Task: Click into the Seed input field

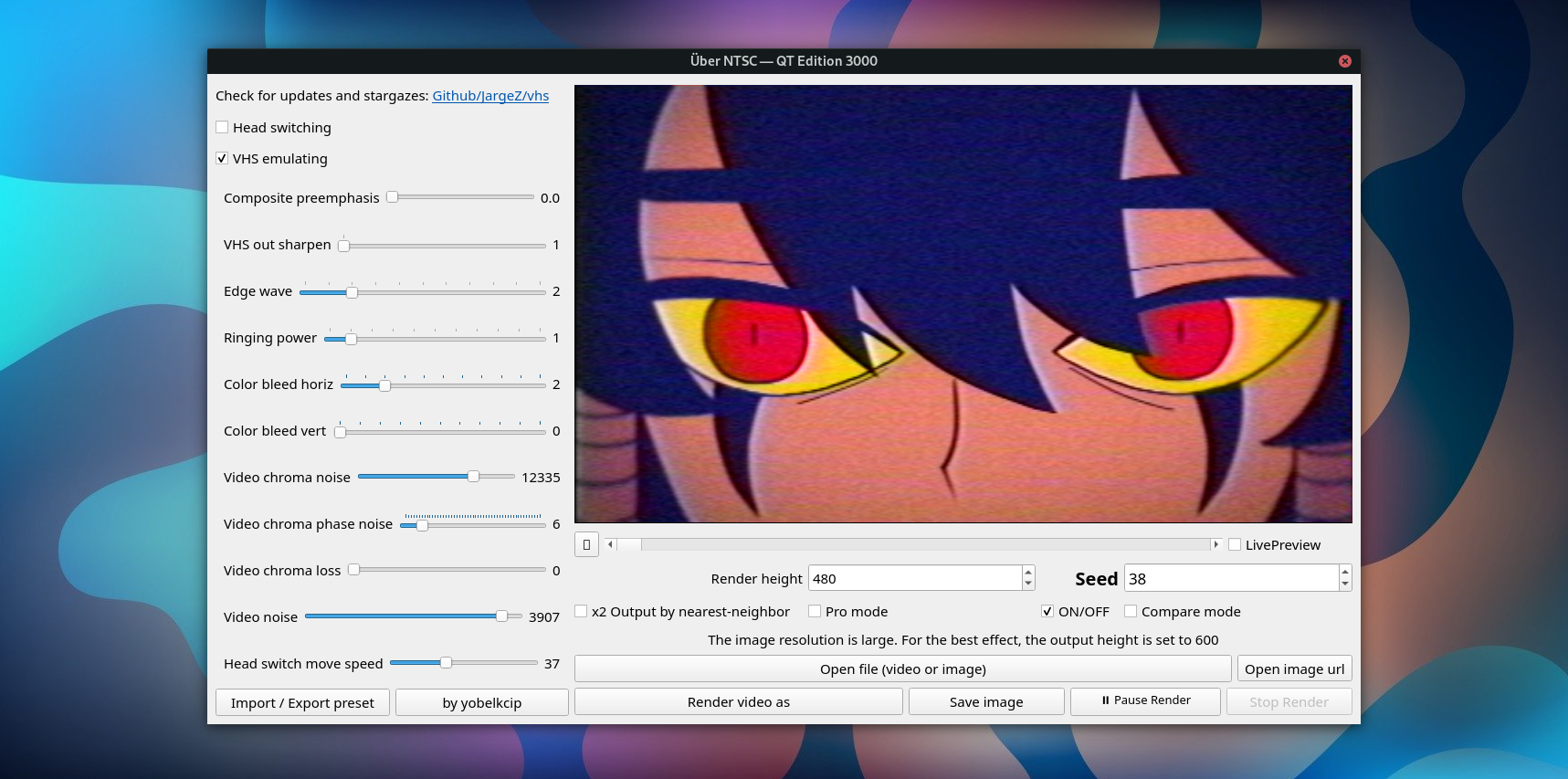Action: (1231, 578)
